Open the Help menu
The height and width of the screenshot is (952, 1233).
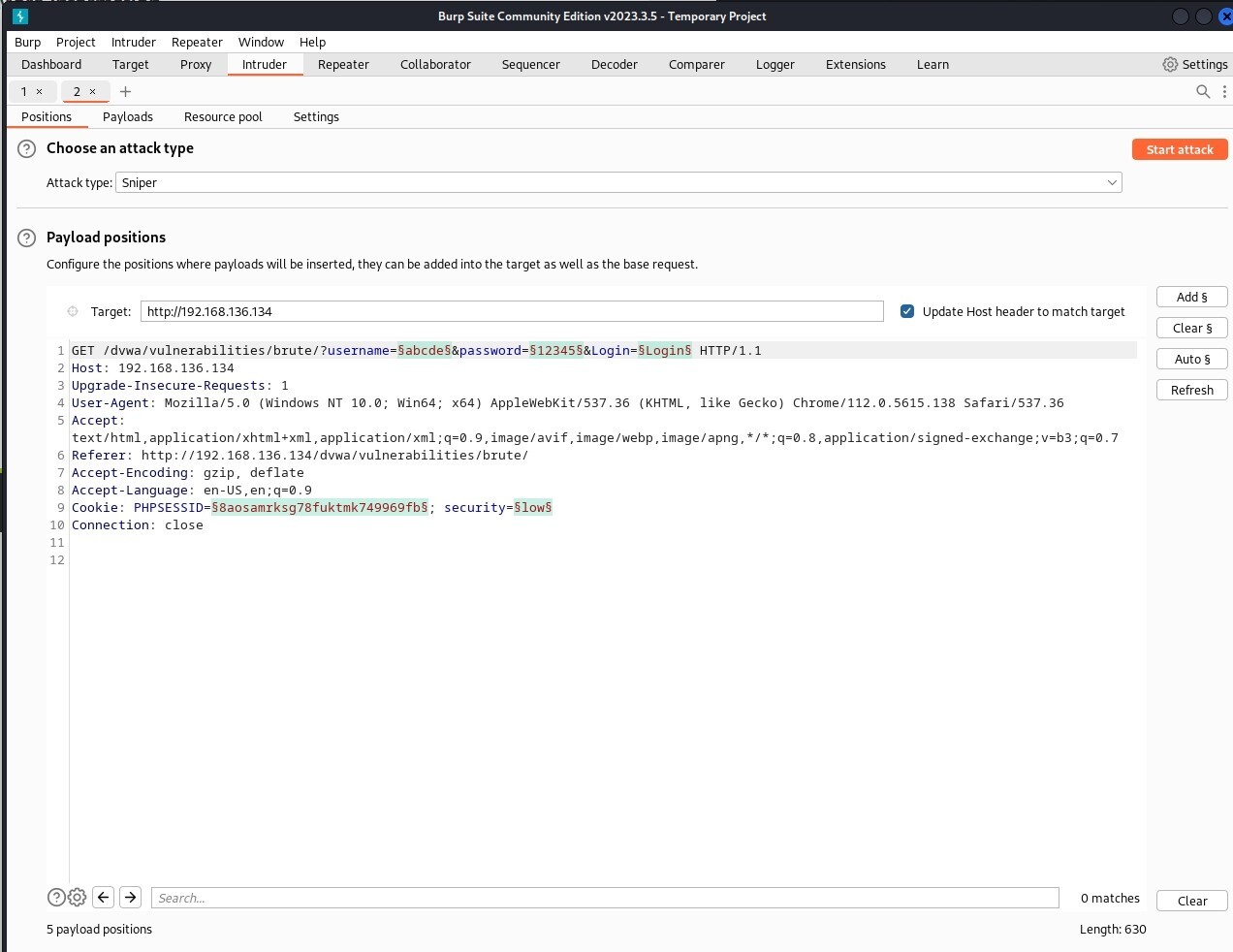(x=312, y=42)
